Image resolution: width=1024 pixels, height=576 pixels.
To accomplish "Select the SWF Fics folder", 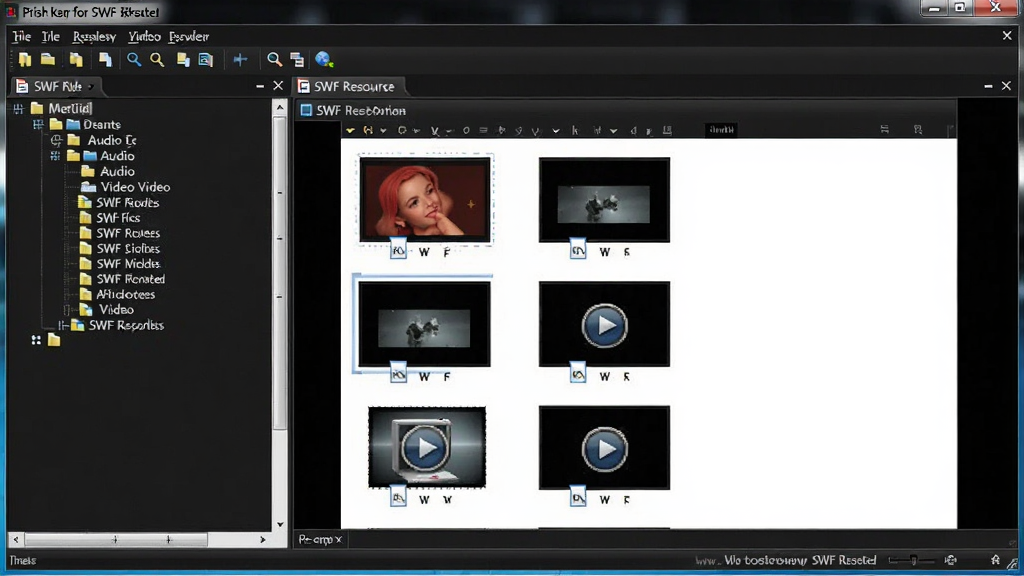I will point(109,217).
